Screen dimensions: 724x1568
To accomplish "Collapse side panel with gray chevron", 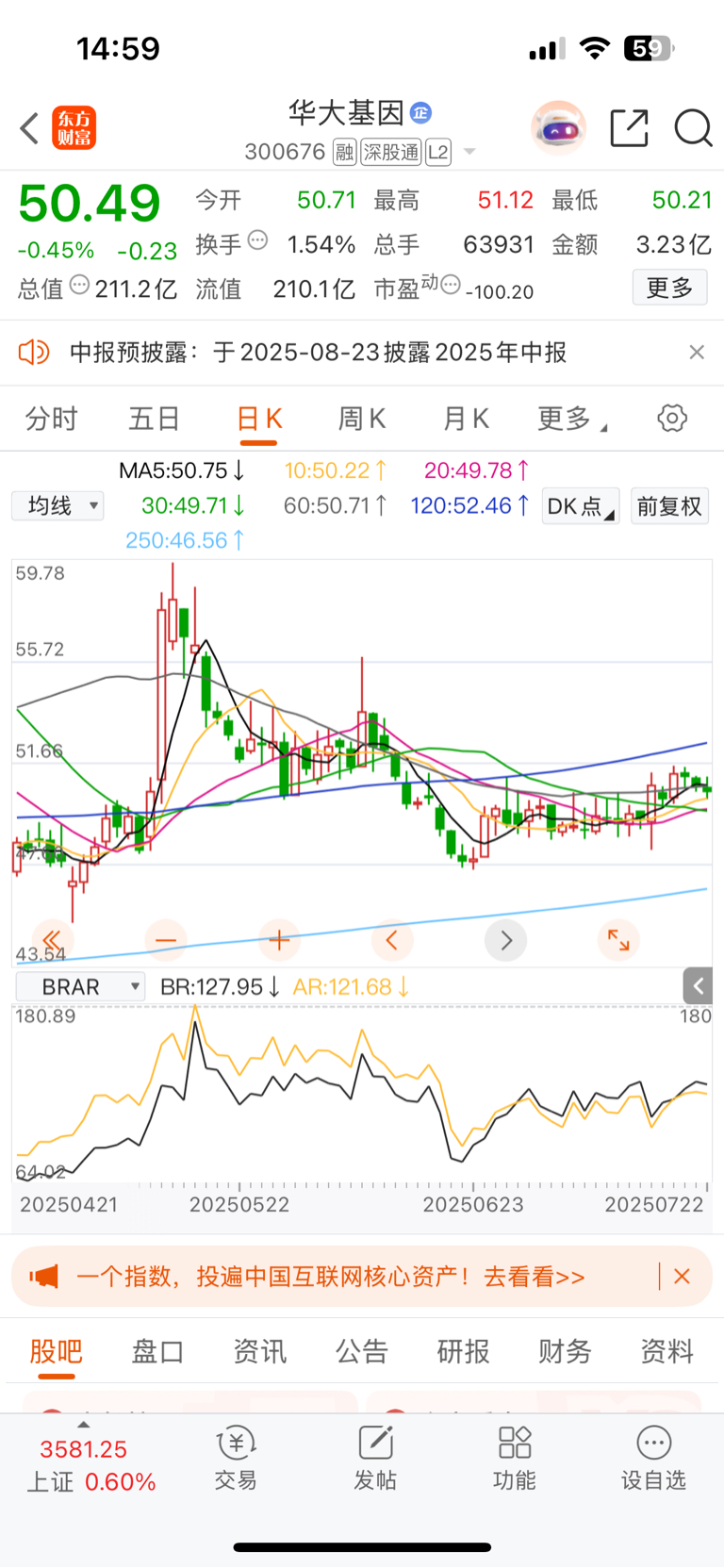I will (698, 986).
